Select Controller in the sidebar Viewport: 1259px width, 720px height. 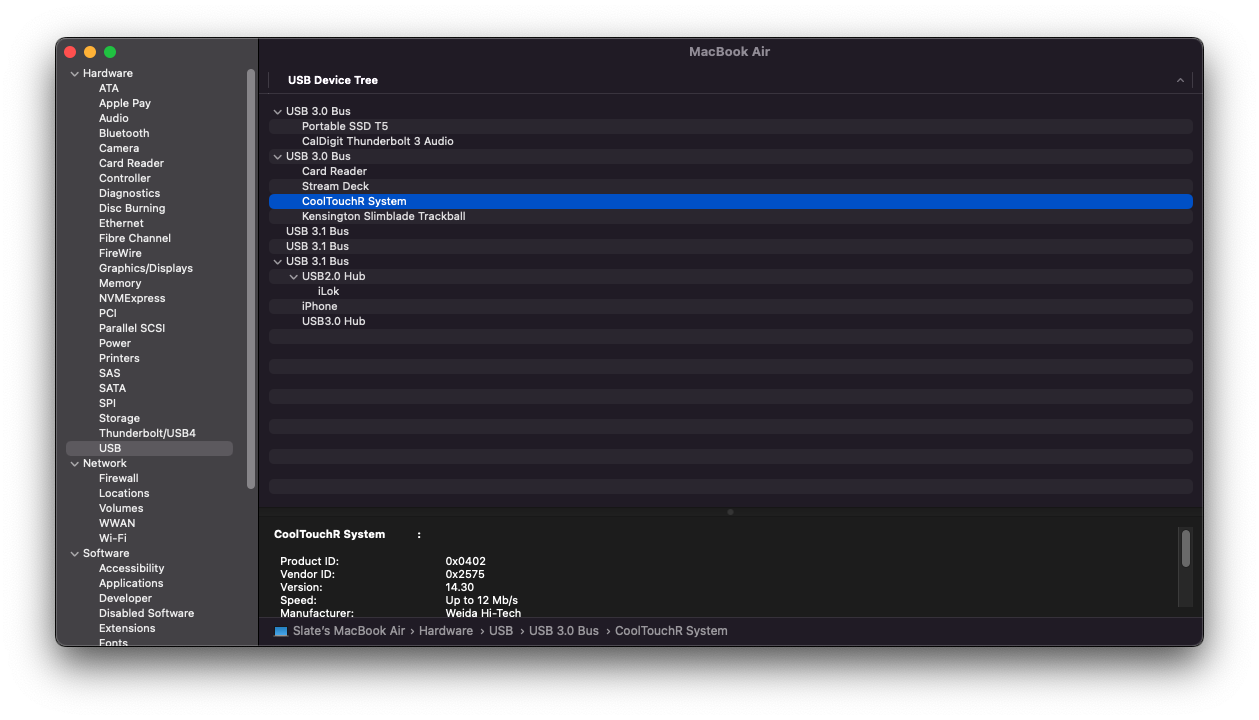point(125,178)
